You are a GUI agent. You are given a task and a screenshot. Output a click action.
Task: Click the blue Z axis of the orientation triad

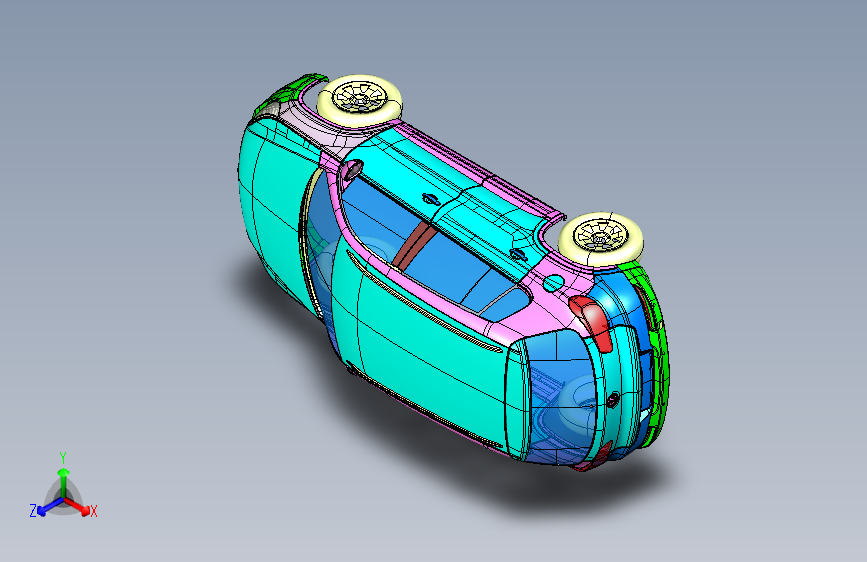pos(50,507)
